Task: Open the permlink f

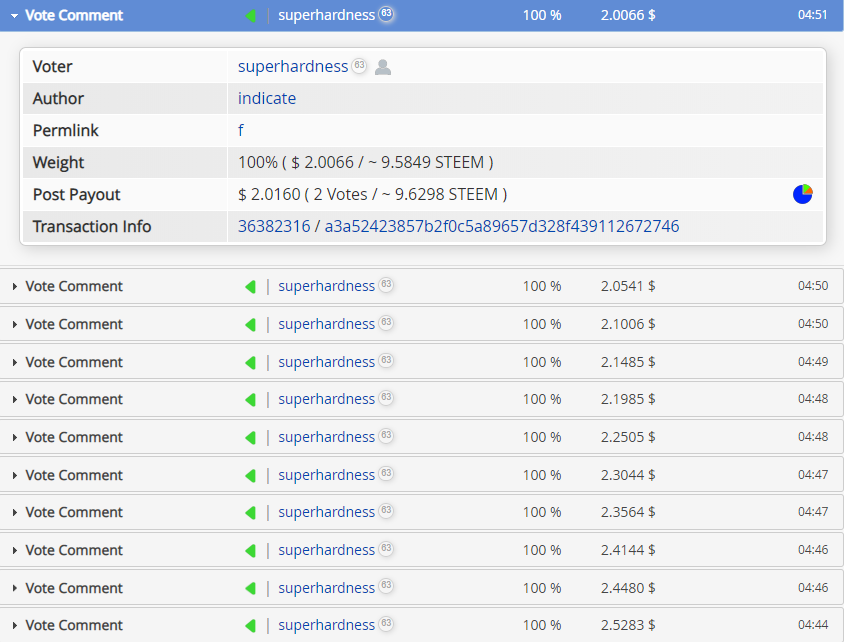Action: click(241, 130)
